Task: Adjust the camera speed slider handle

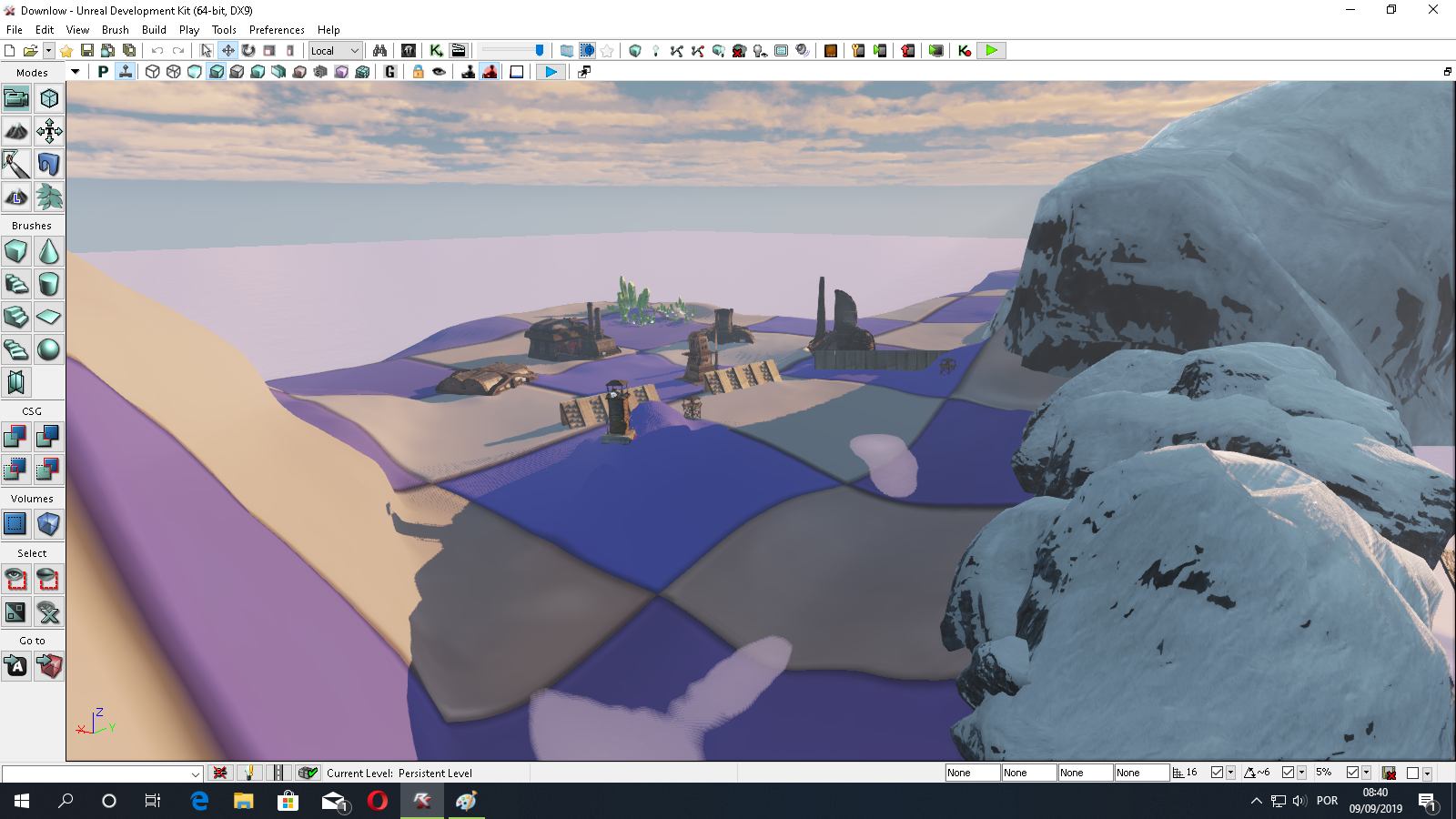Action: [540, 51]
